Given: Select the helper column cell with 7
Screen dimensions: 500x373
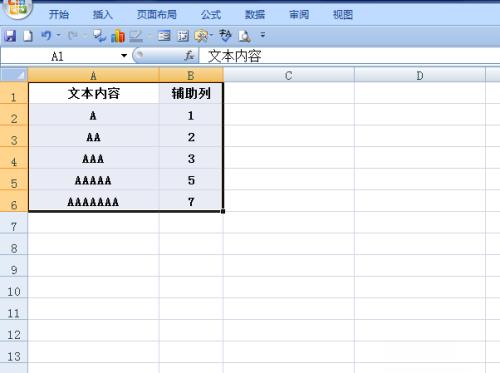Looking at the screenshot, I should pyautogui.click(x=191, y=201).
